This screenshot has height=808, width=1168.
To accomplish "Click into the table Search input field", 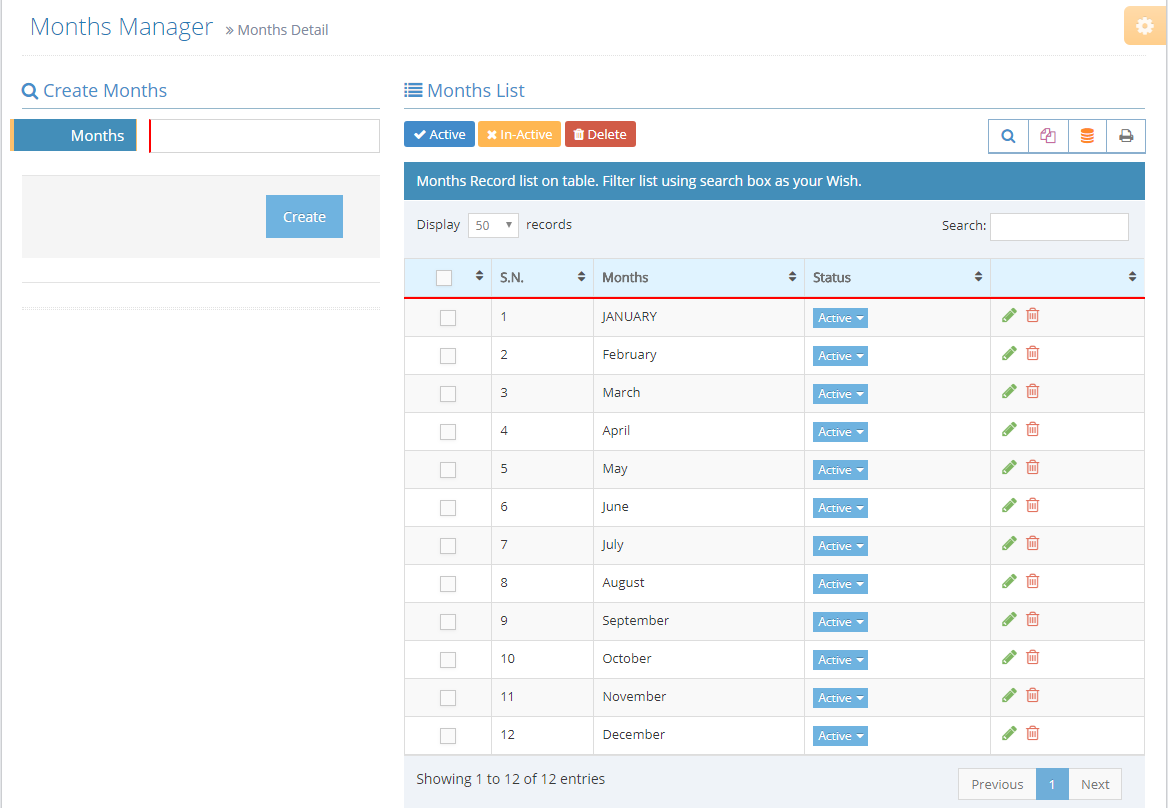I will [1059, 226].
